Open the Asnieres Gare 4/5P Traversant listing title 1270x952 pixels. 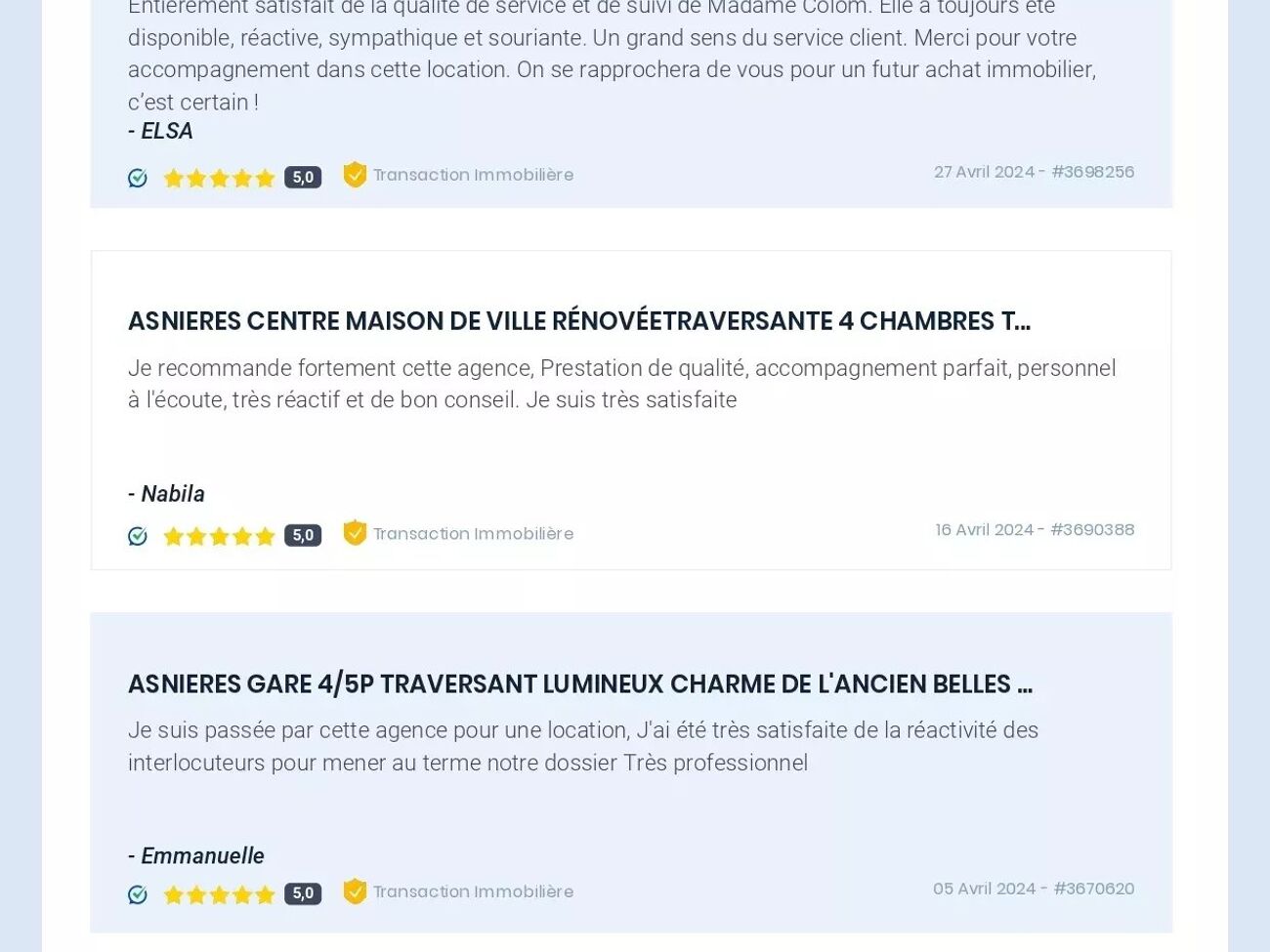579,684
